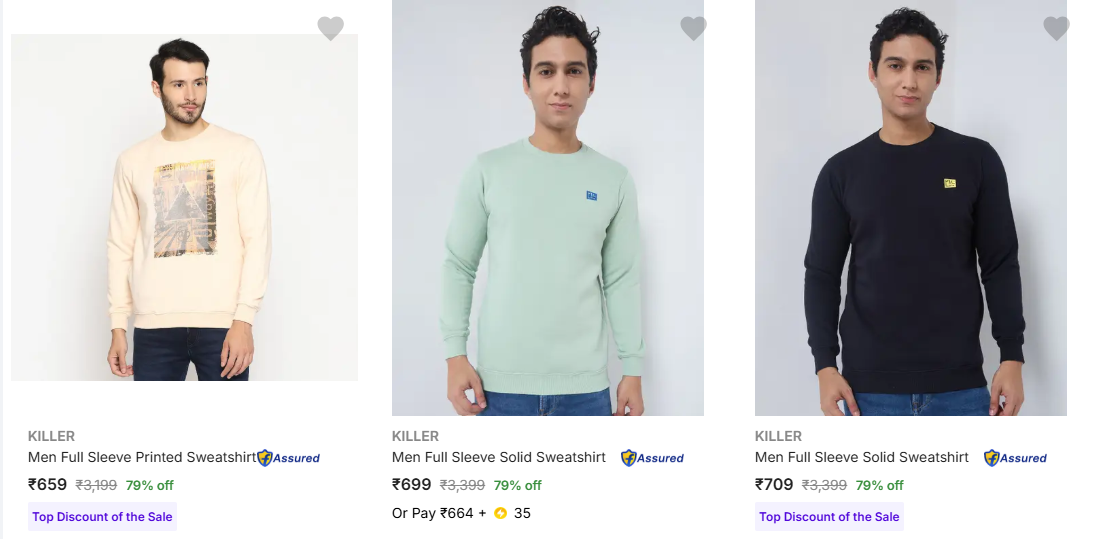Click the Or Pay ₹664 offer text

coord(439,514)
